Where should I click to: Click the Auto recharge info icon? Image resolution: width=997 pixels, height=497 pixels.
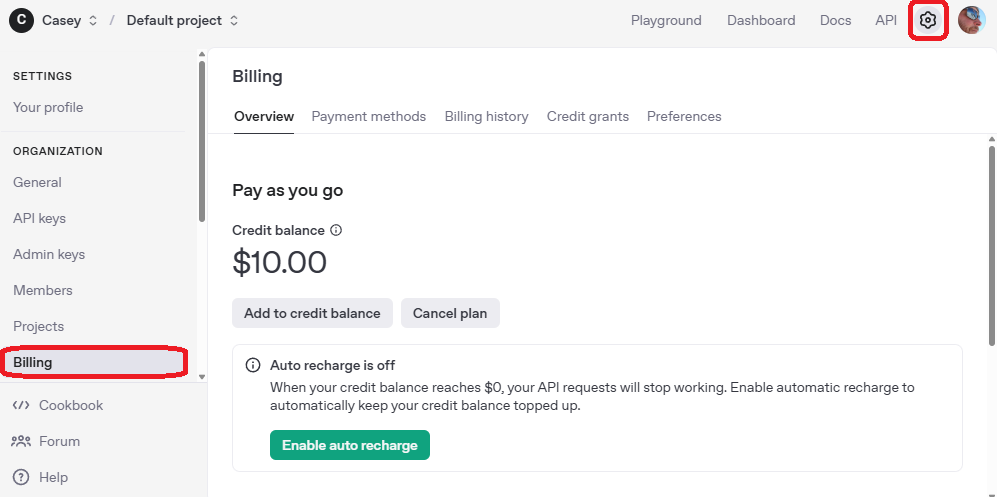(253, 366)
